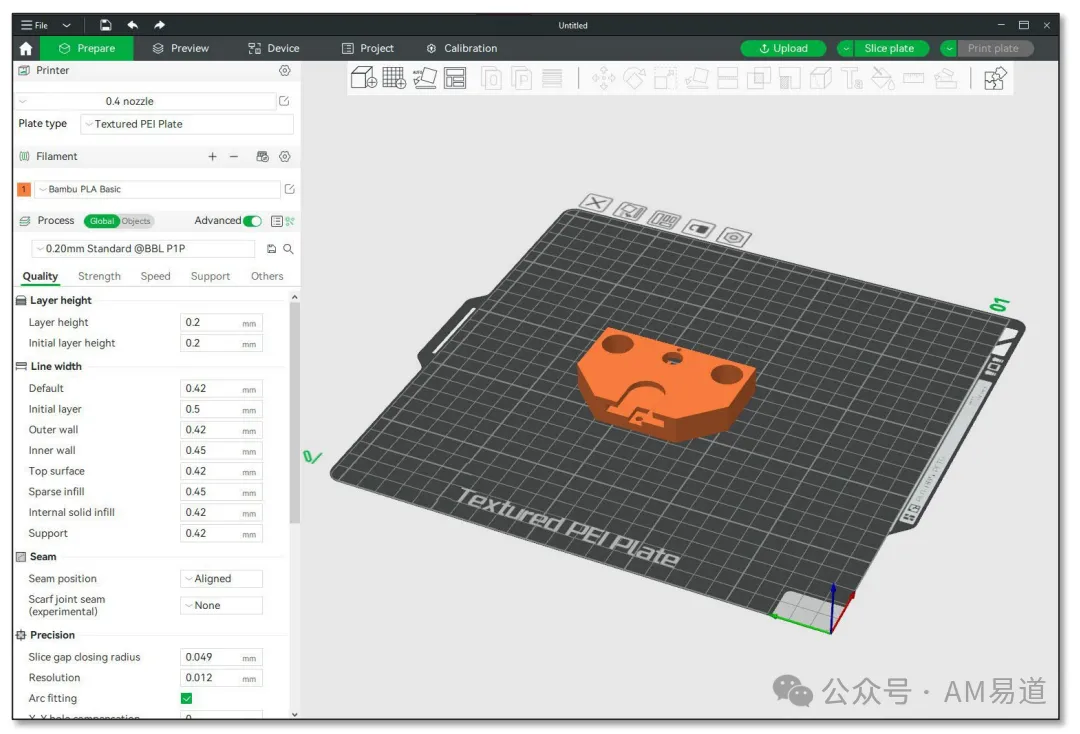Viewport: 1080px width, 734px height.
Task: Open Printer settings gear icon
Action: [284, 70]
